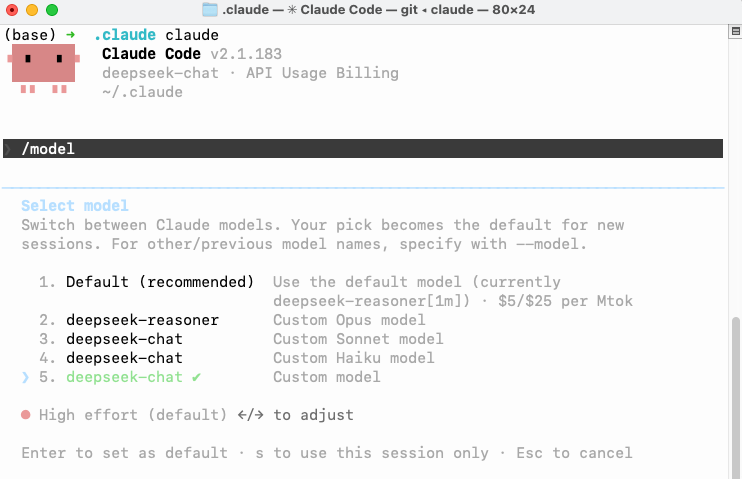Click the yellow minimize window button
Viewport: 742px width, 479px height.
32,9
